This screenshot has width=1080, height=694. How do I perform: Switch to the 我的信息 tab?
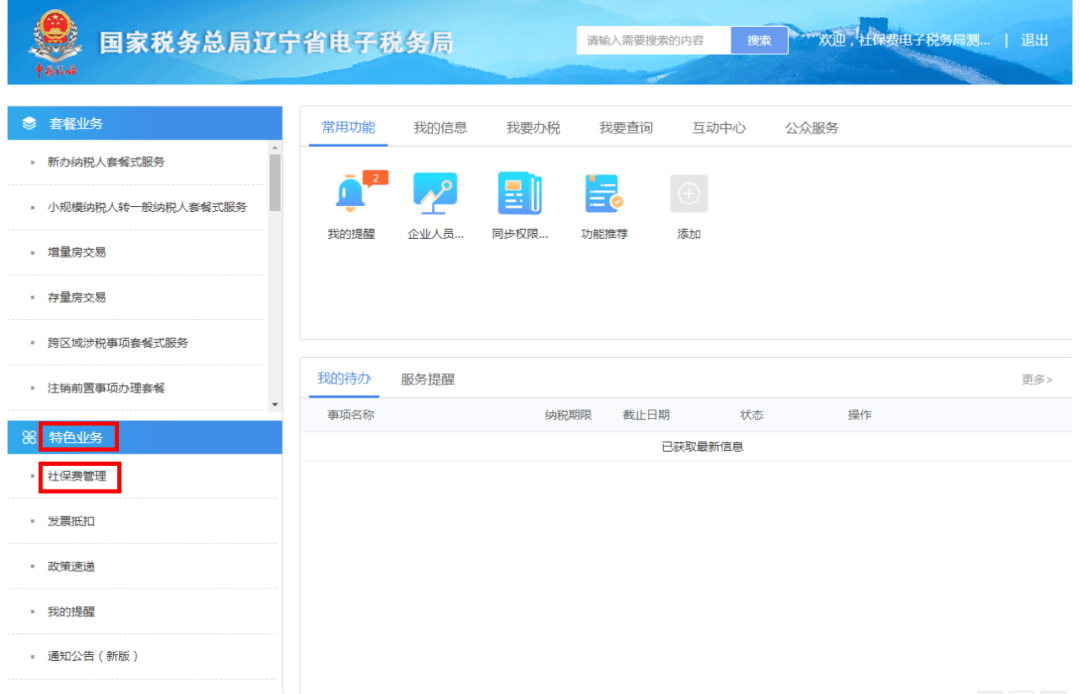click(440, 128)
